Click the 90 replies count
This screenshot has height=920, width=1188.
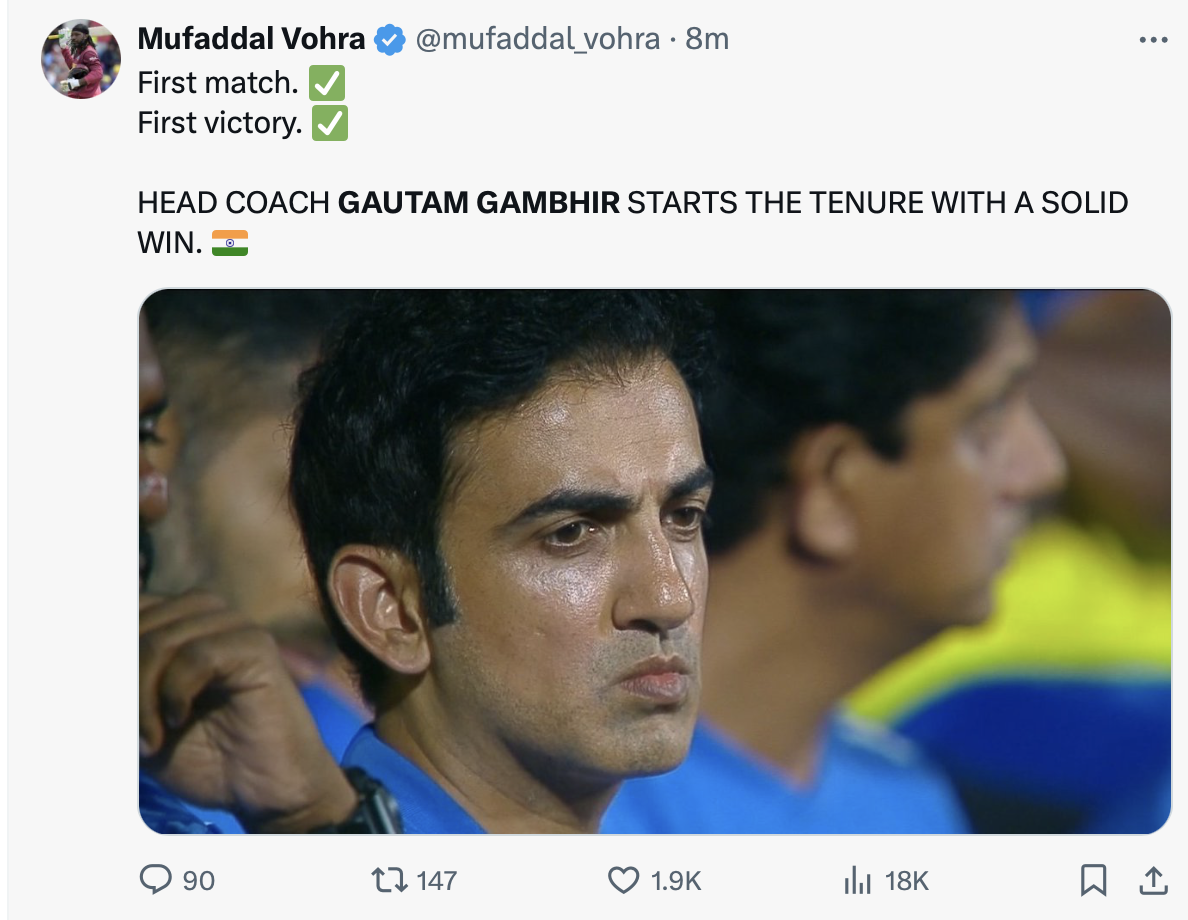pyautogui.click(x=199, y=881)
